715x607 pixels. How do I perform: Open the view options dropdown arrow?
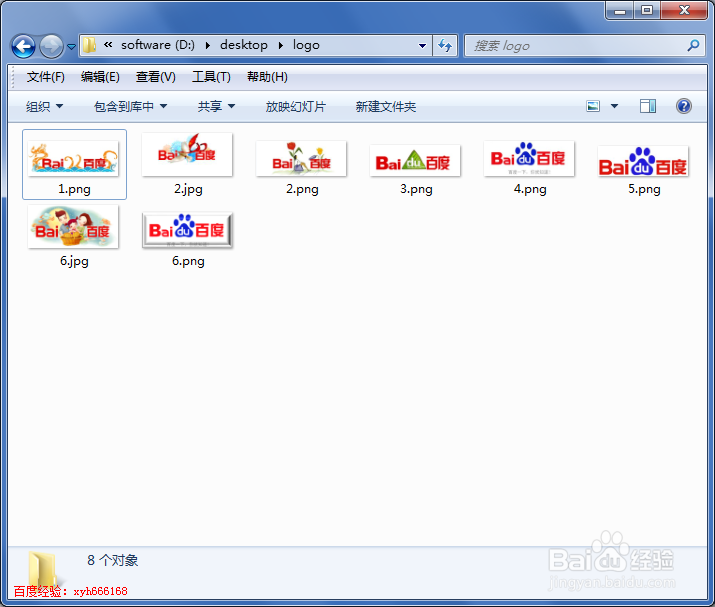pos(614,106)
